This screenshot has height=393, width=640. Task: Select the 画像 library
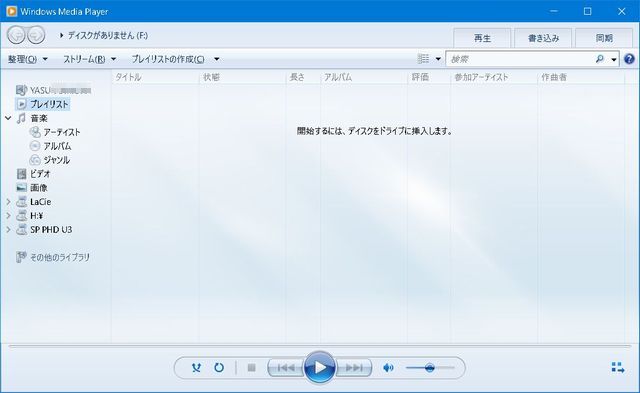39,188
